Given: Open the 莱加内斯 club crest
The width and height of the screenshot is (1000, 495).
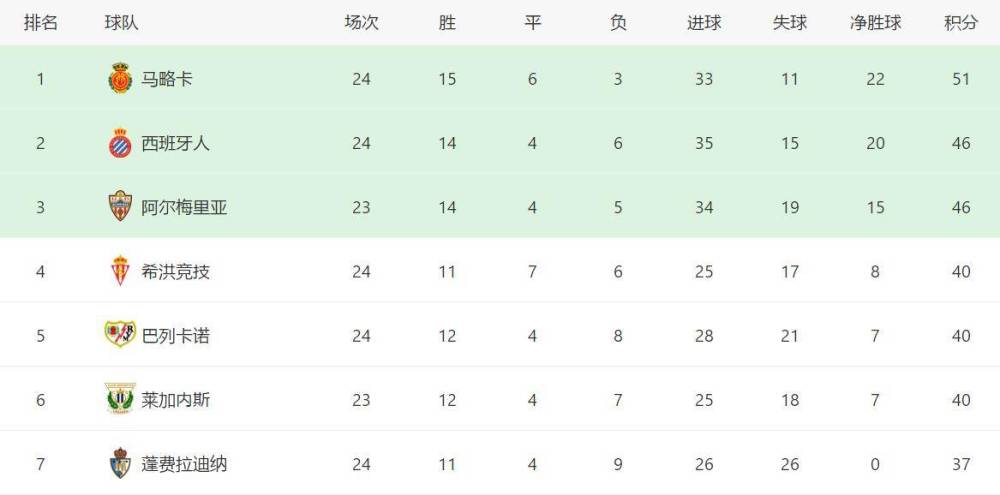Looking at the screenshot, I should point(120,399).
